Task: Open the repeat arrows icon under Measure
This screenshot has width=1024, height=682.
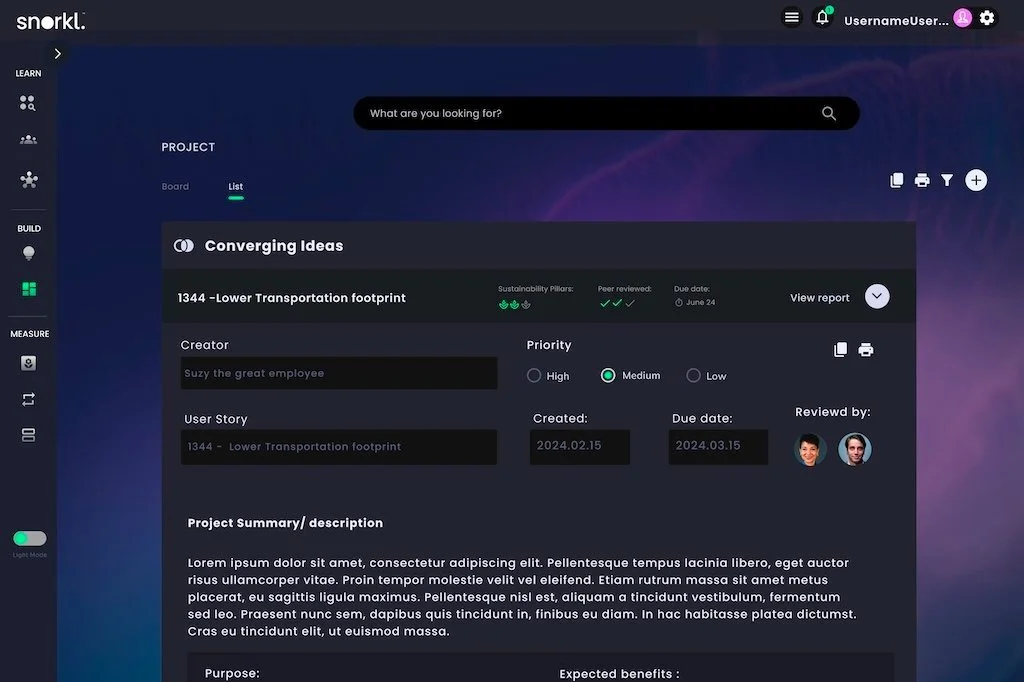Action: pos(28,399)
